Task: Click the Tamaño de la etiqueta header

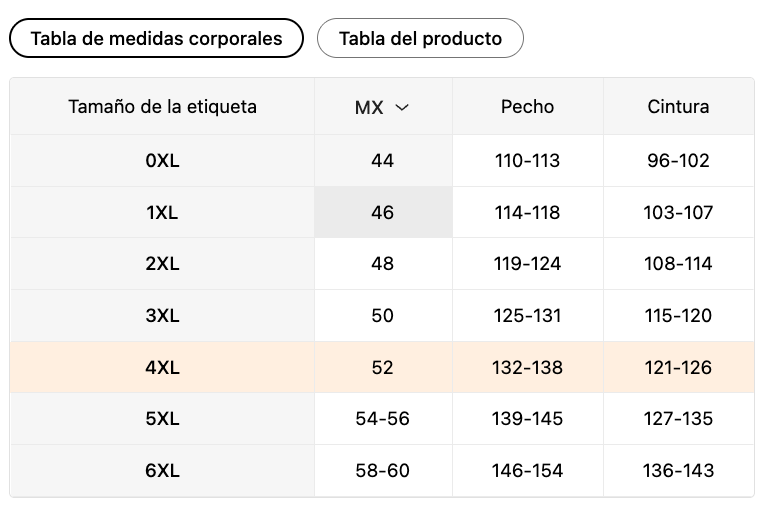Action: (x=162, y=107)
